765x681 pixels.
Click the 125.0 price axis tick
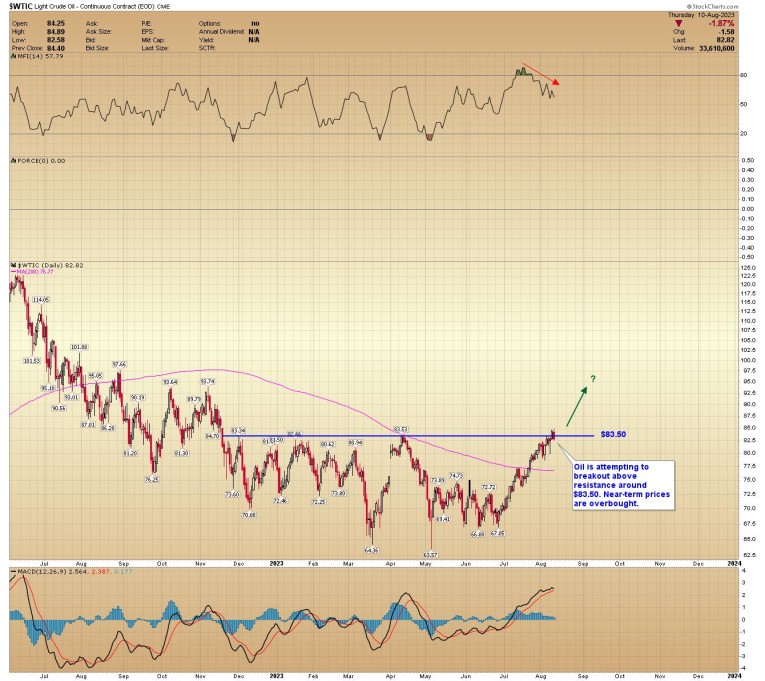(748, 268)
